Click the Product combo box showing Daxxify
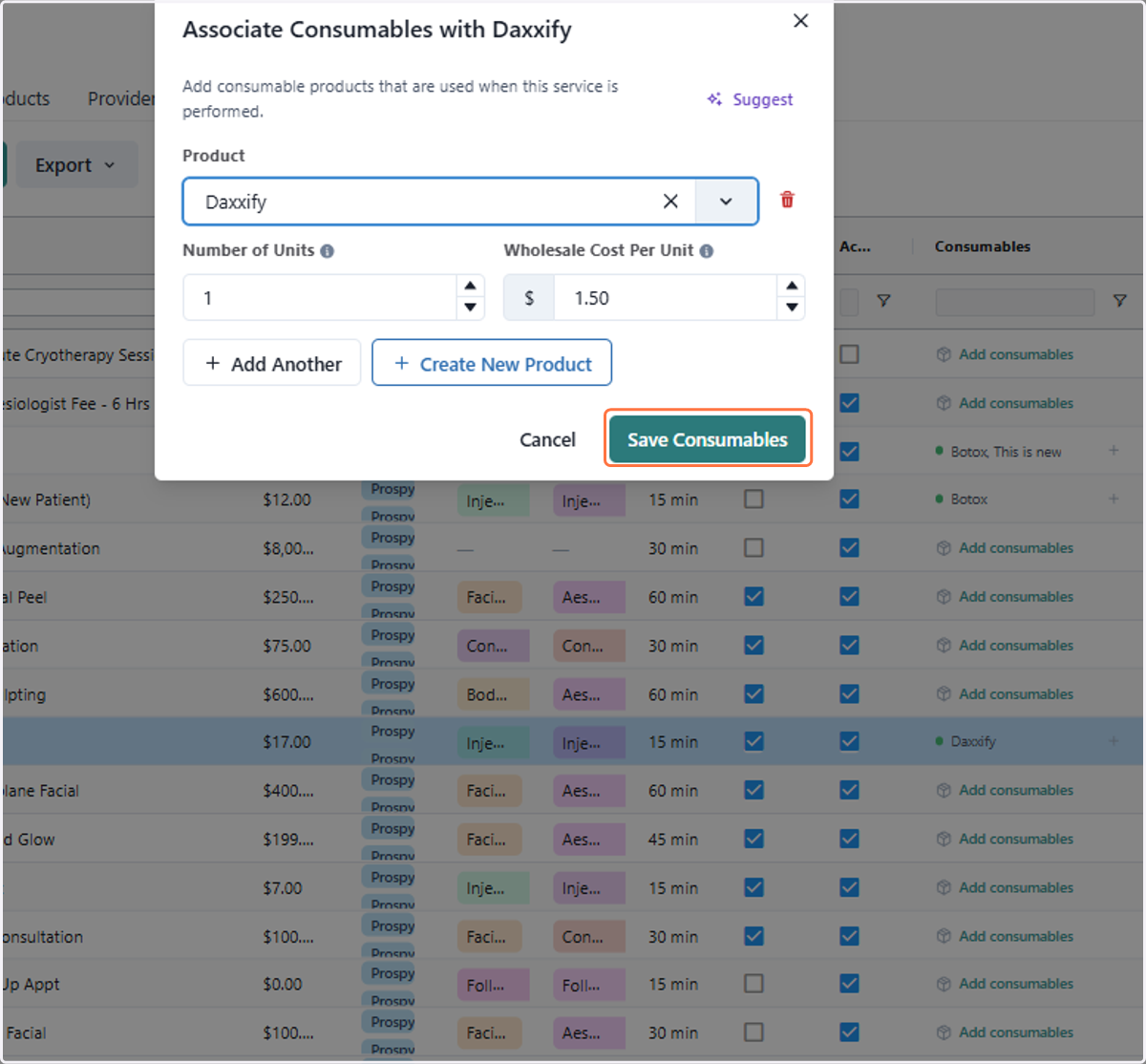1146x1064 pixels. [471, 202]
